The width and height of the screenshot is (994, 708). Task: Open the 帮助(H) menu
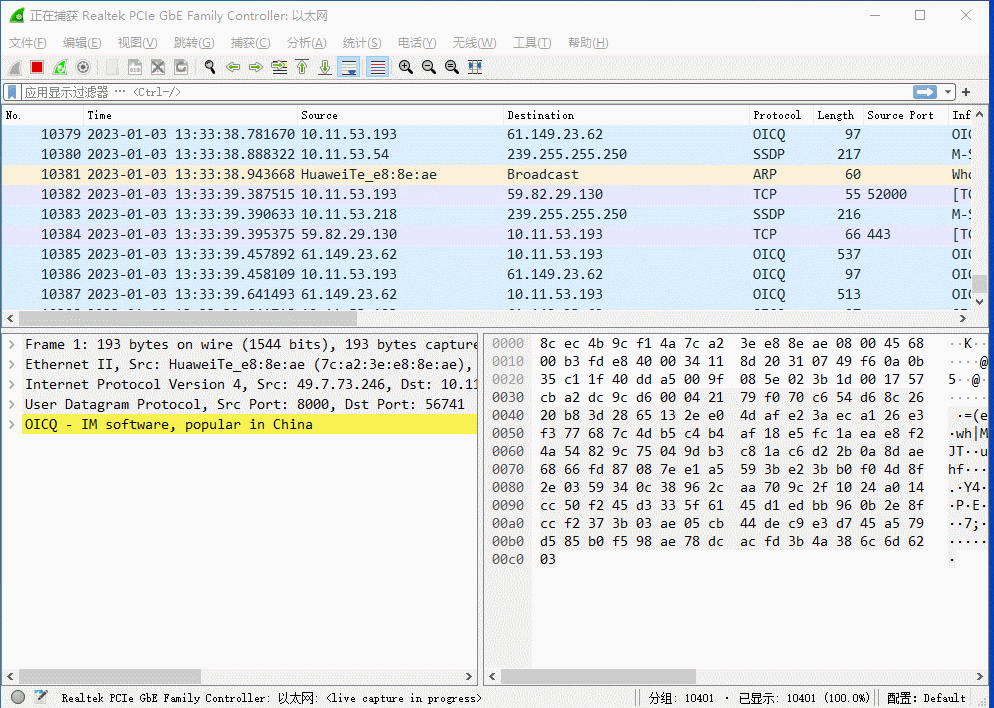coord(588,42)
